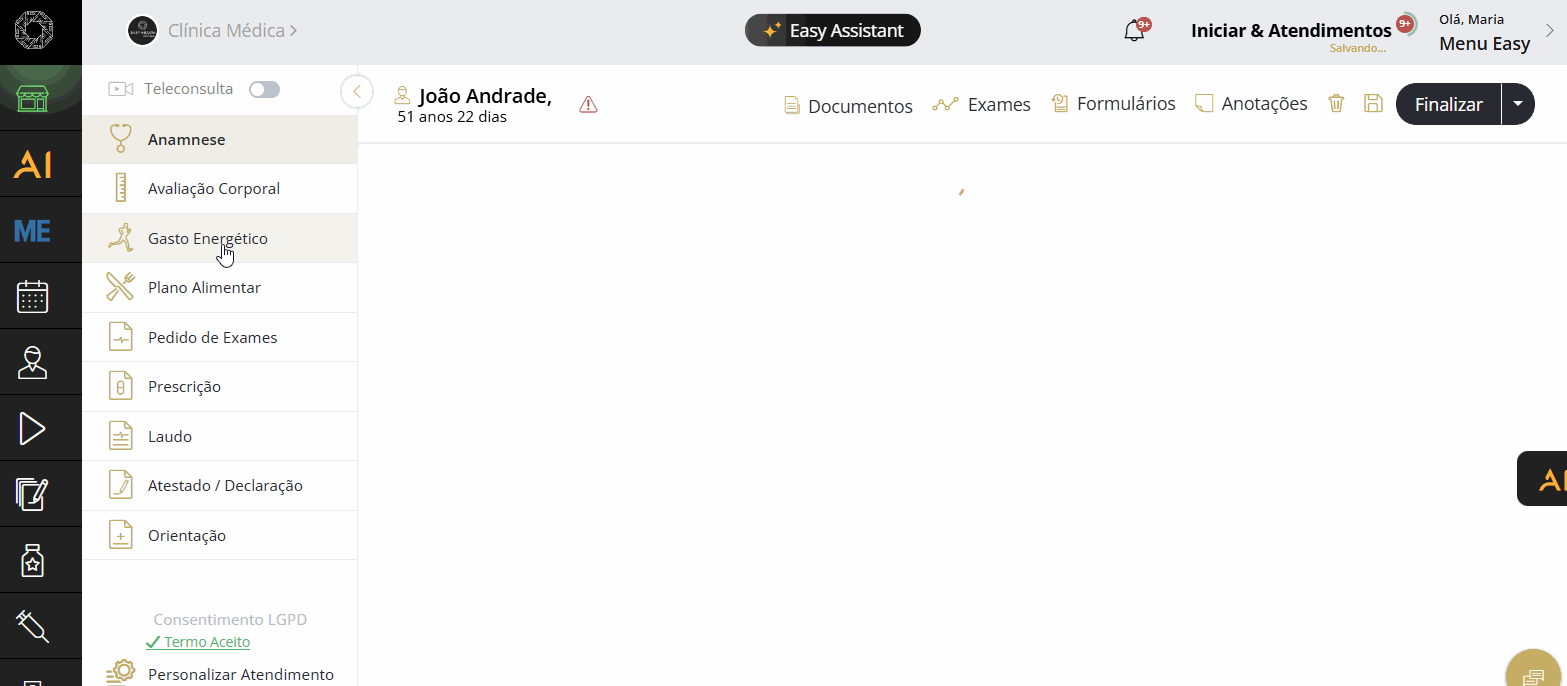Open the Documentos toolbar item
Screen dimensions: 1567x686
click(848, 106)
